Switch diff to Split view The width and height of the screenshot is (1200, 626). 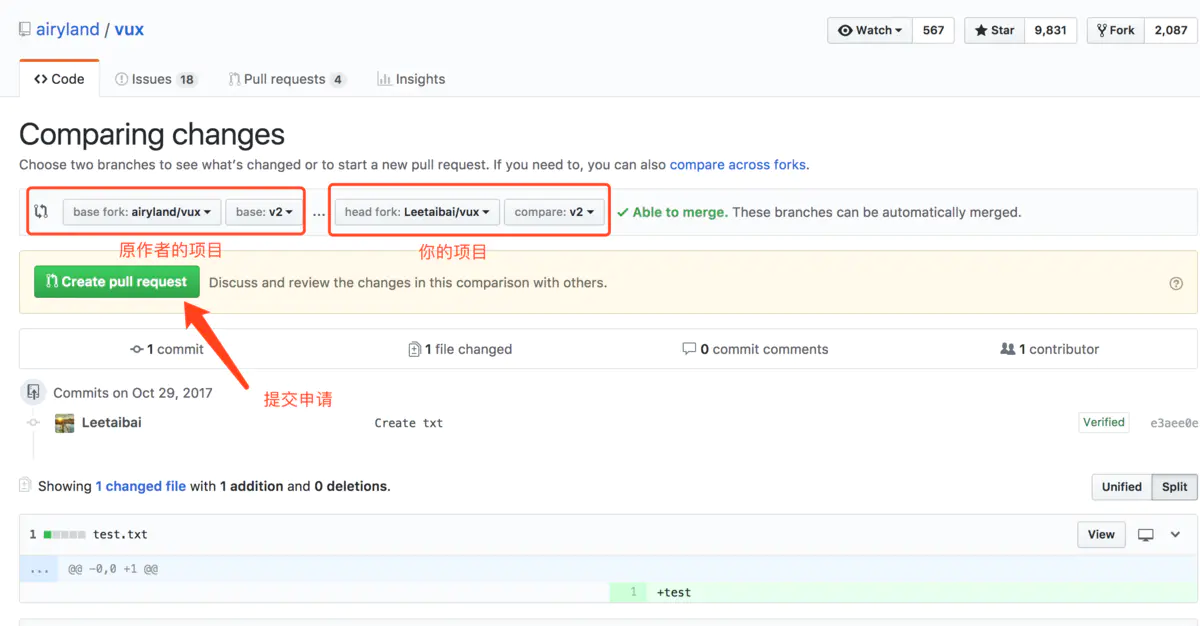point(1174,487)
